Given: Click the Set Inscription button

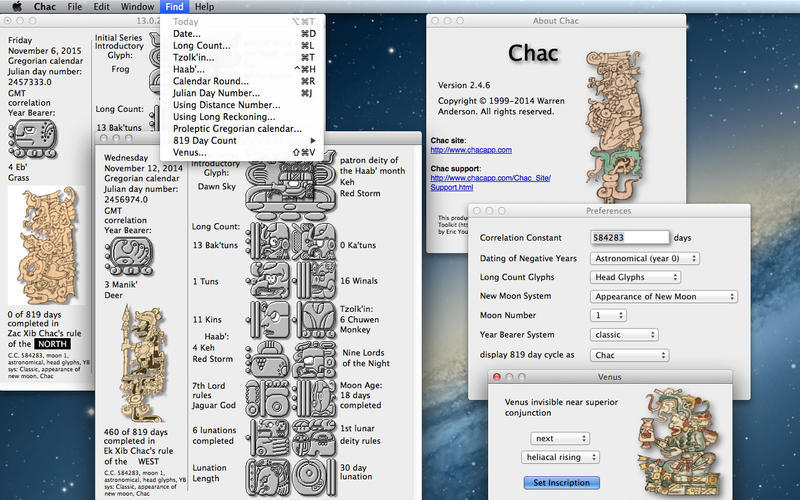Looking at the screenshot, I should tap(561, 483).
